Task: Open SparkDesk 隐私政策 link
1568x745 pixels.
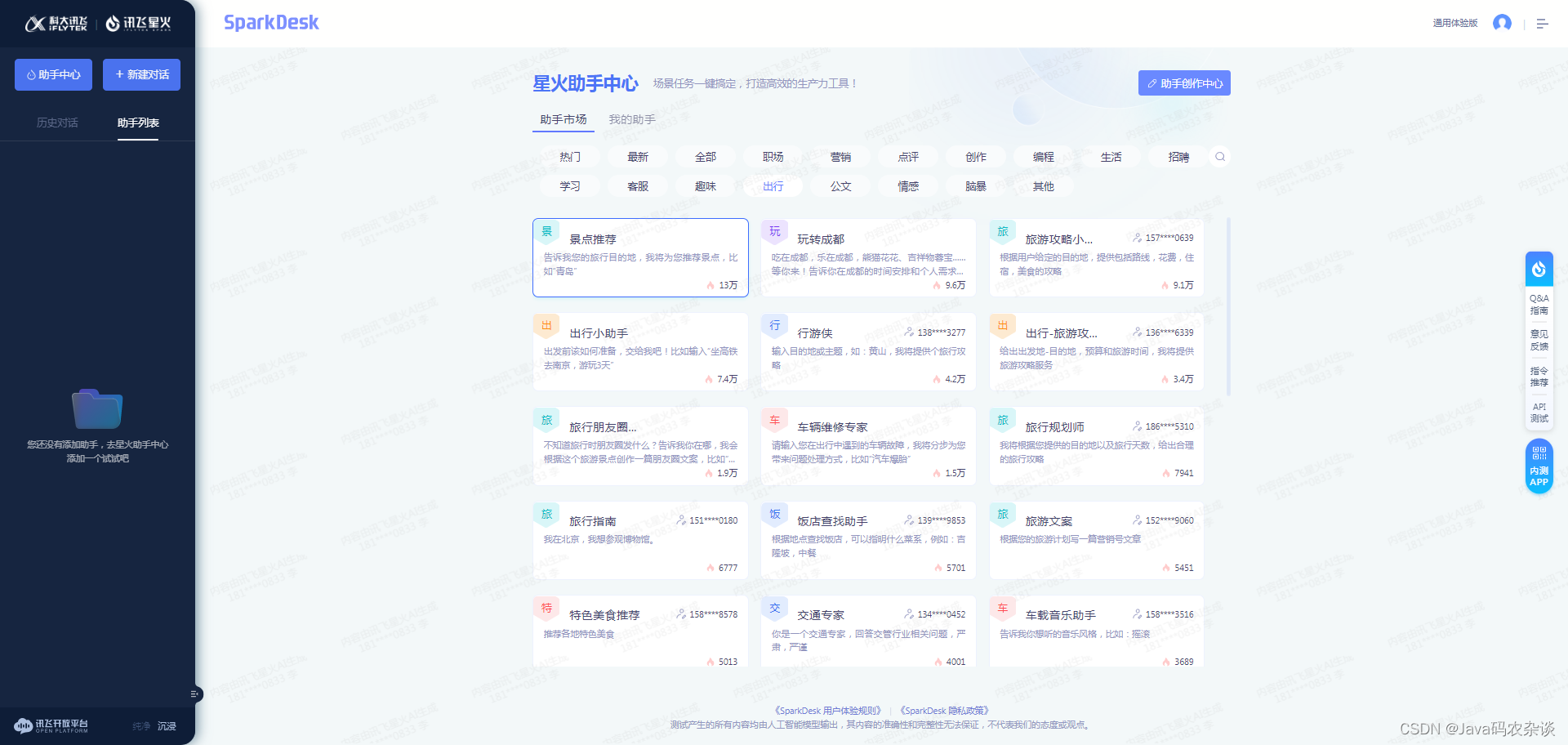Action: 945,711
